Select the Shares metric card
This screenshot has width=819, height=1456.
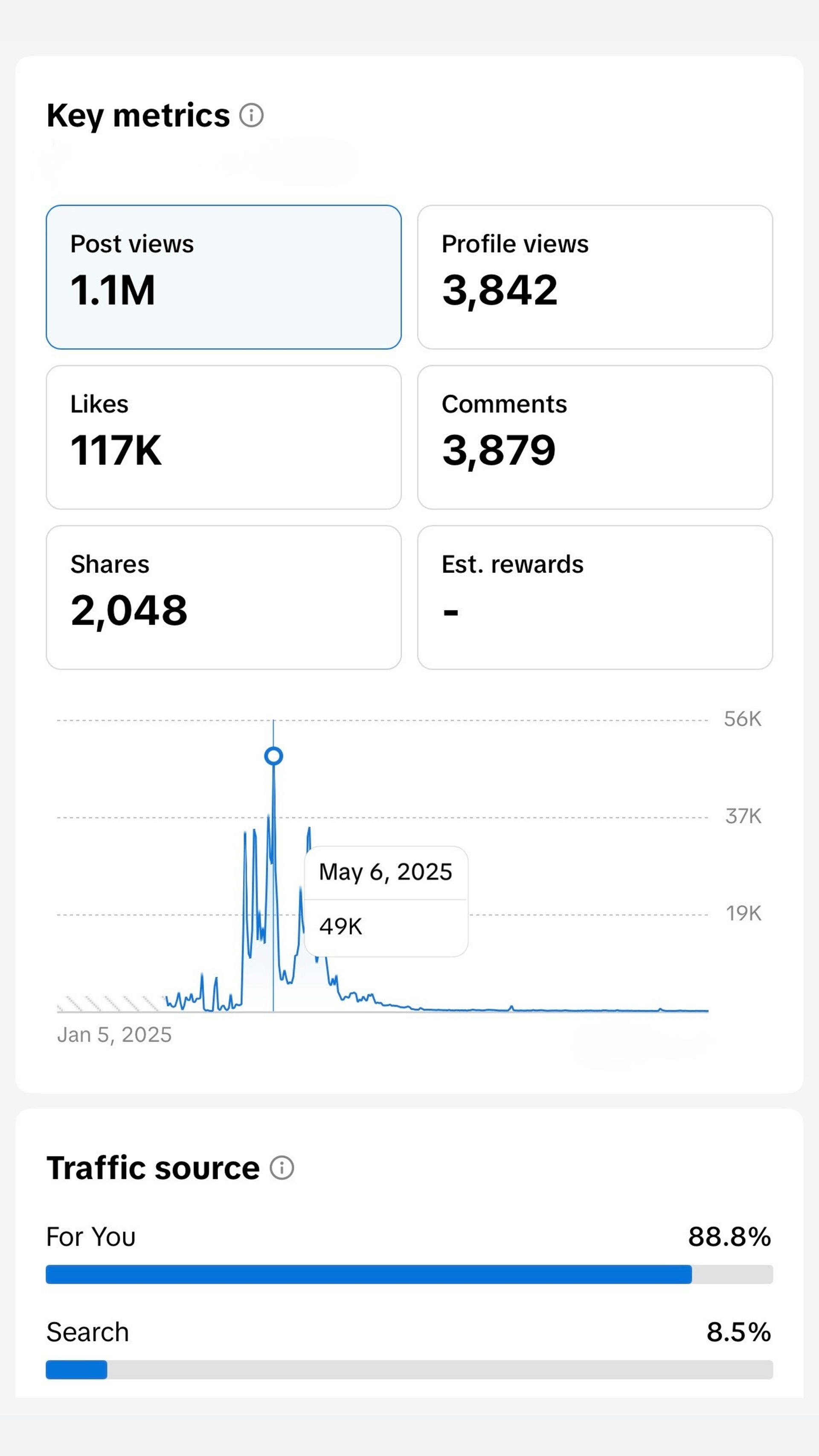tap(224, 596)
